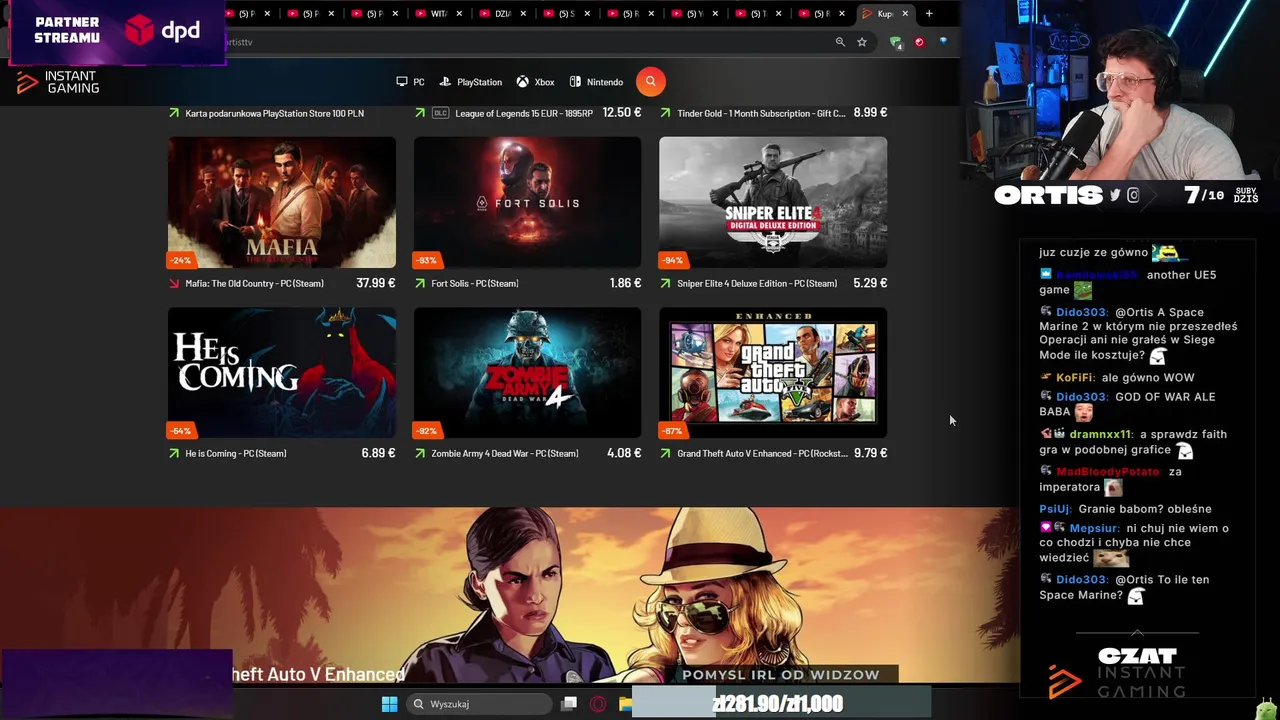This screenshot has height=720, width=1280.
Task: Click the Nintendo Switch icon in navigation
Action: pos(575,82)
